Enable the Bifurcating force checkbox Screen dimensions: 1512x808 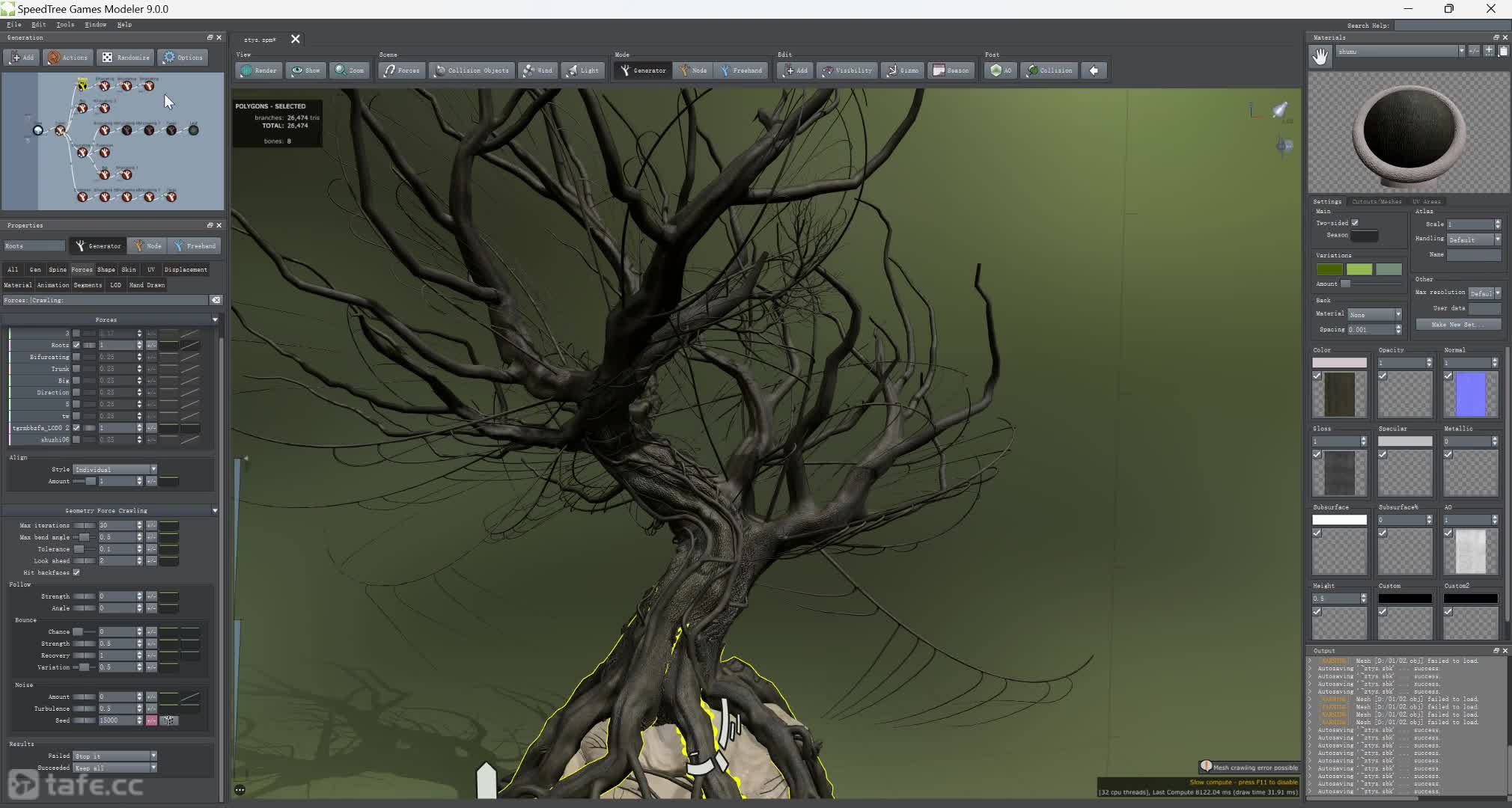coord(76,357)
